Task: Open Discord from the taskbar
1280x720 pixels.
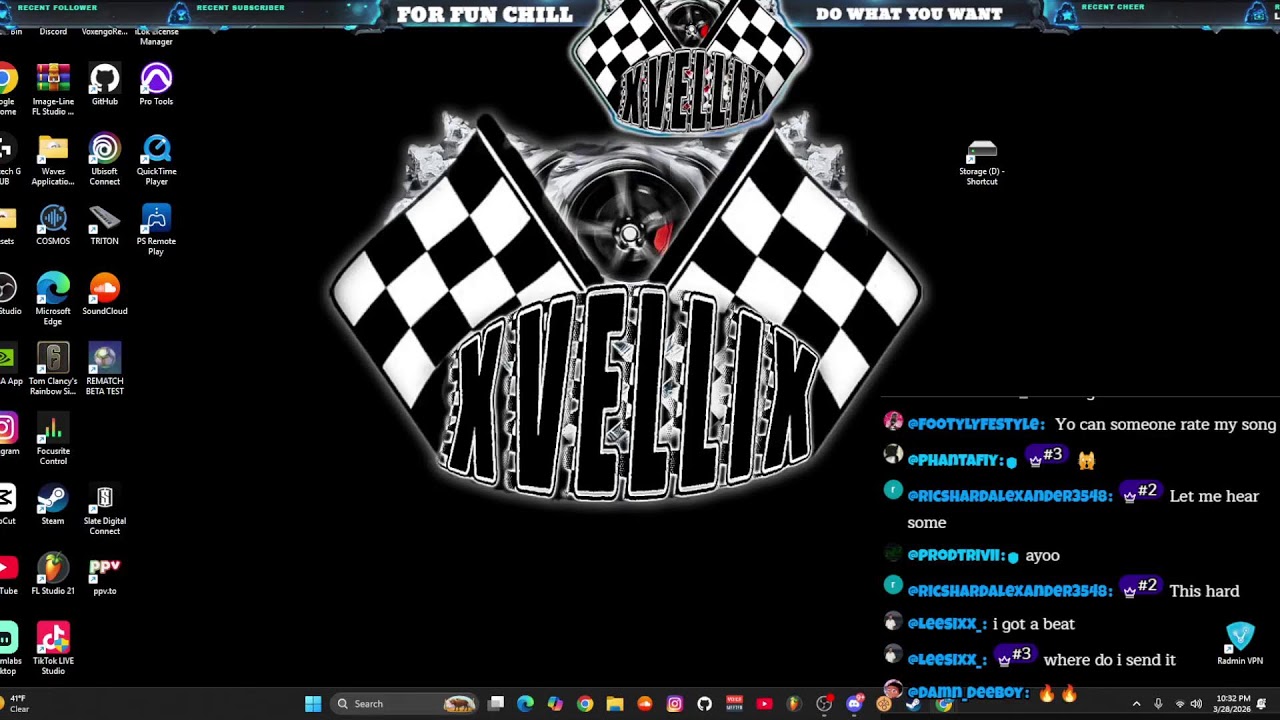Action: [x=854, y=704]
